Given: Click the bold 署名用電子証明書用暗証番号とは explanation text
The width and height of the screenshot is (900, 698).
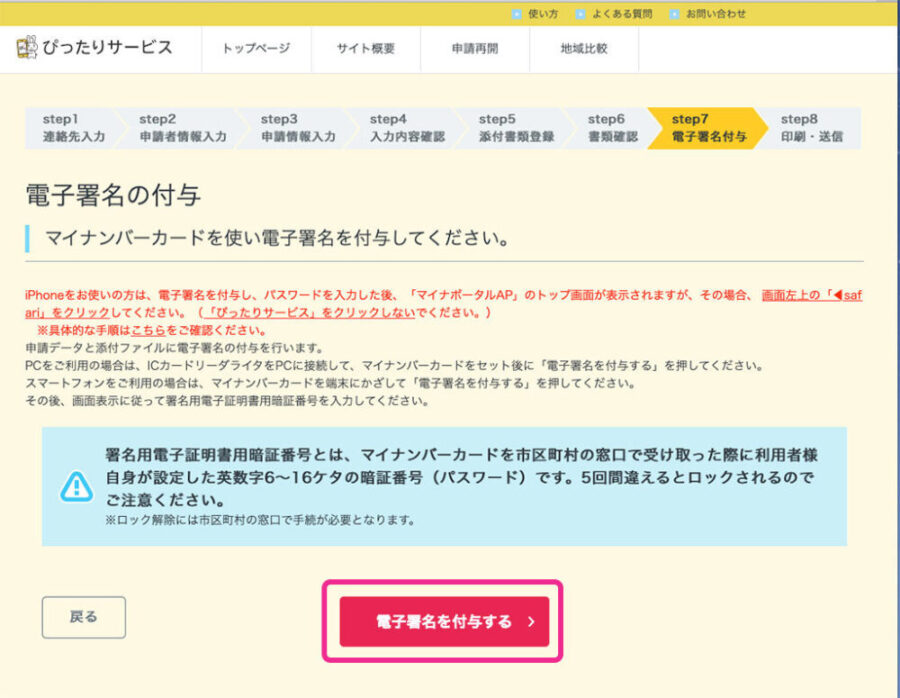Looking at the screenshot, I should [461, 477].
